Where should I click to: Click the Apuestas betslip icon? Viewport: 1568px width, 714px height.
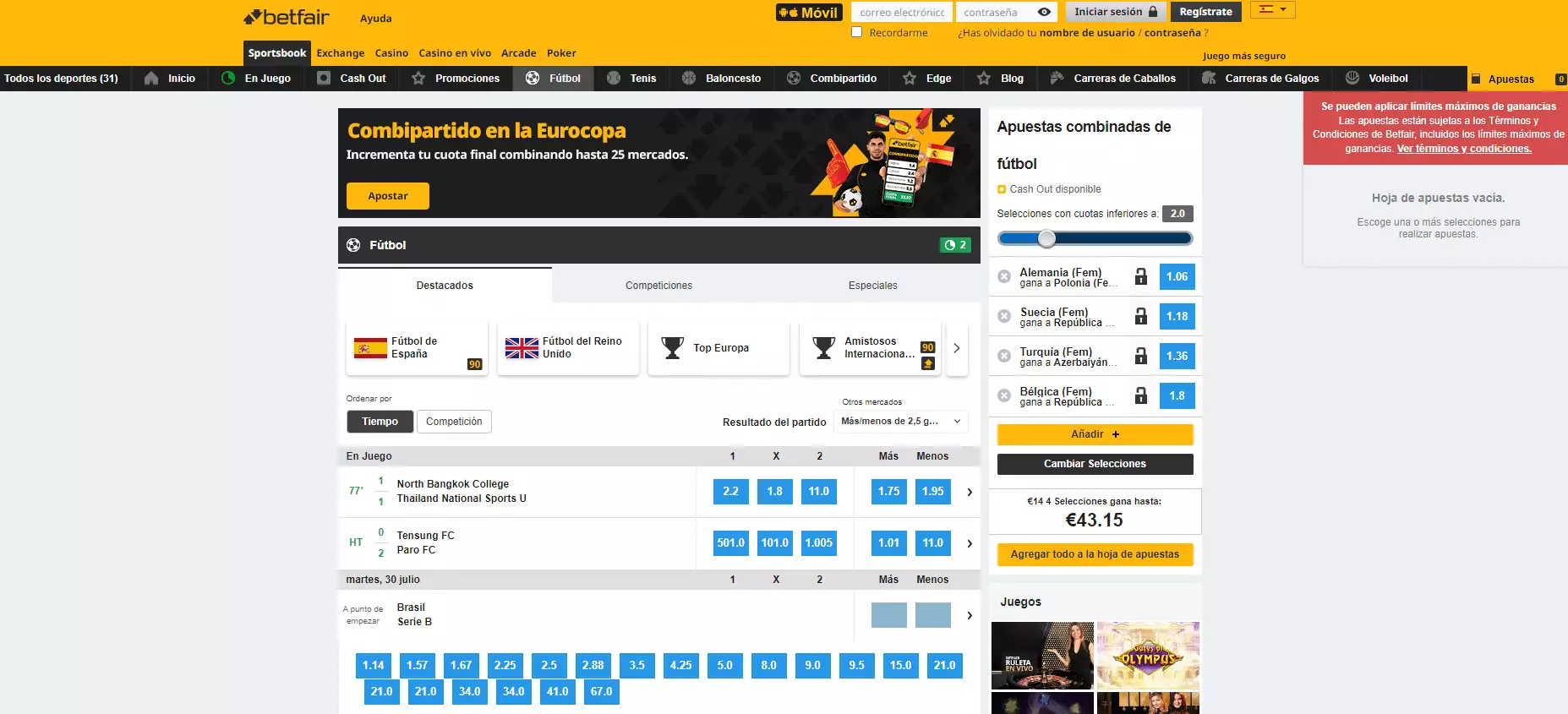(1476, 79)
